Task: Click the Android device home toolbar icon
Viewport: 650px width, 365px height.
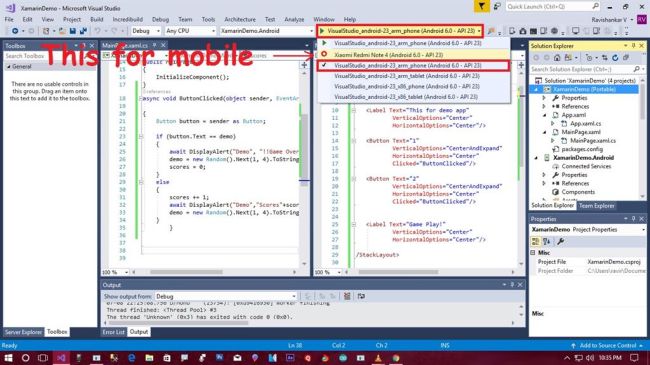Action: click(x=523, y=31)
